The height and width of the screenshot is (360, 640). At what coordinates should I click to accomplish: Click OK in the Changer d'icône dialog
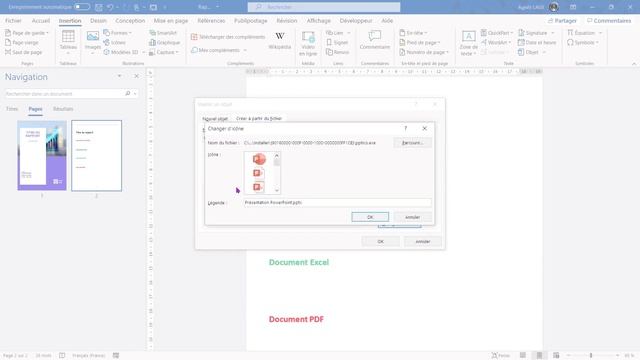[370, 217]
